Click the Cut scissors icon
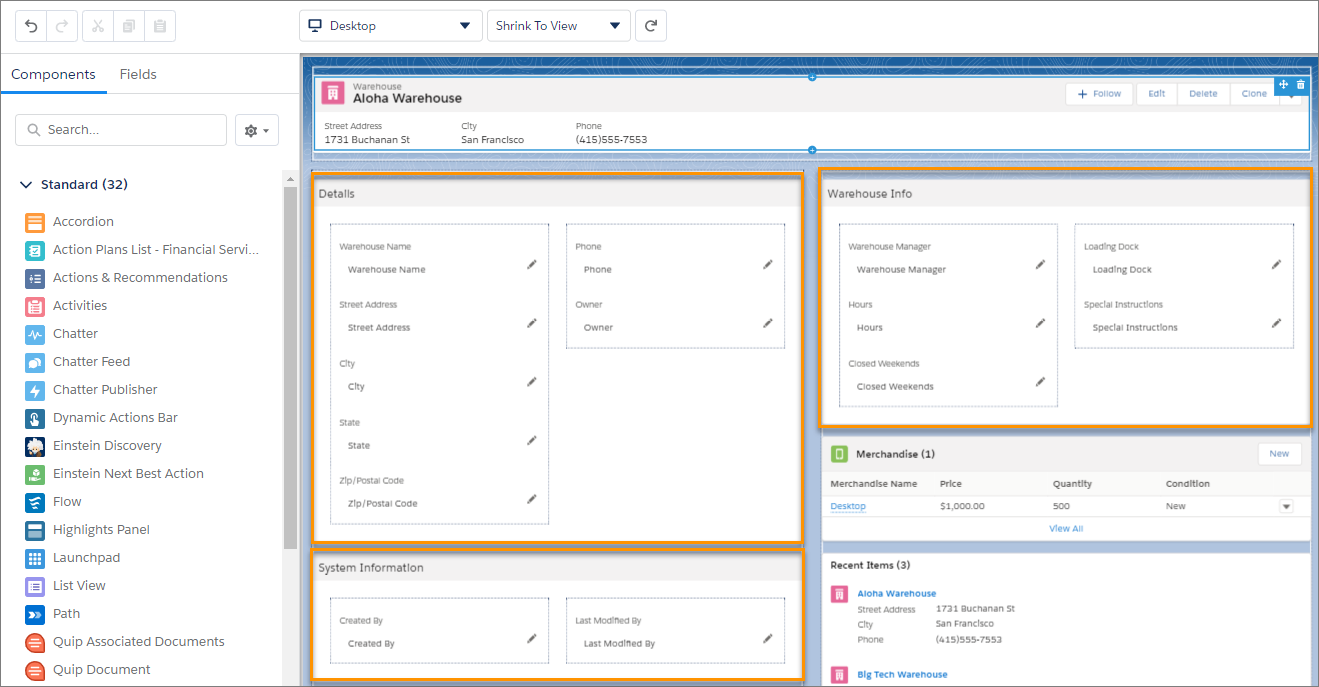Viewport: 1319px width, 687px height. tap(98, 26)
